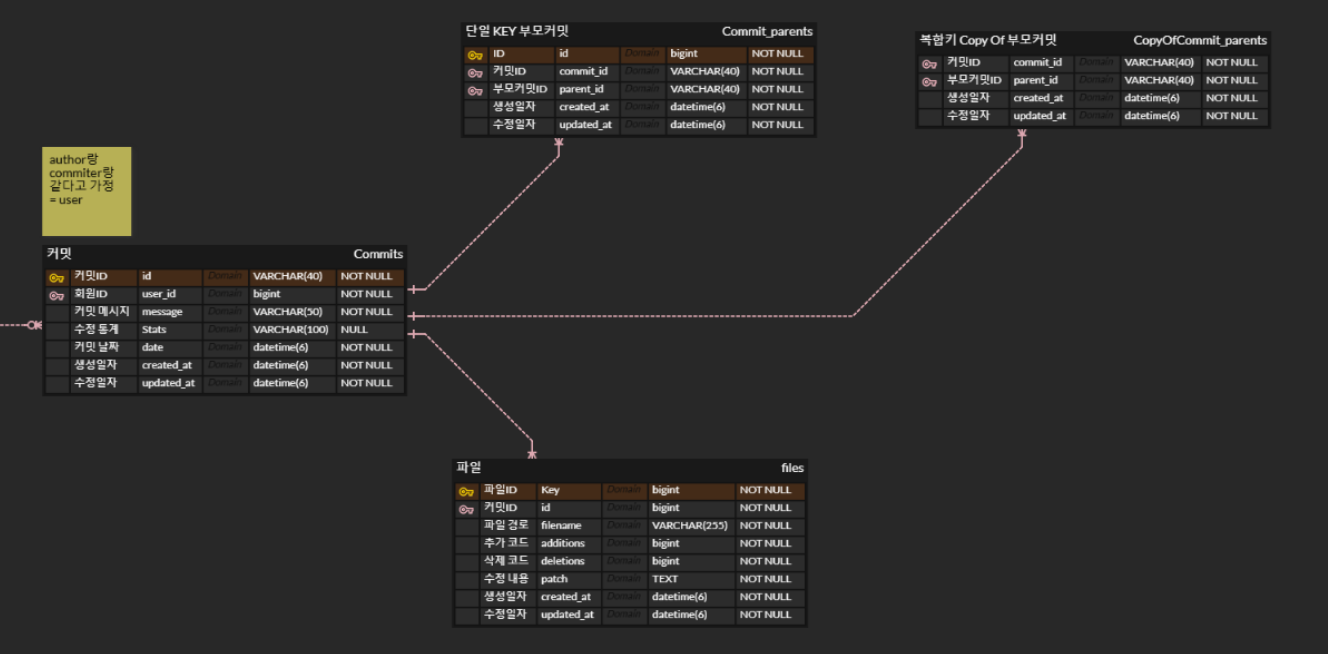1328x654 pixels.
Task: Click the files physical table name
Action: [792, 467]
